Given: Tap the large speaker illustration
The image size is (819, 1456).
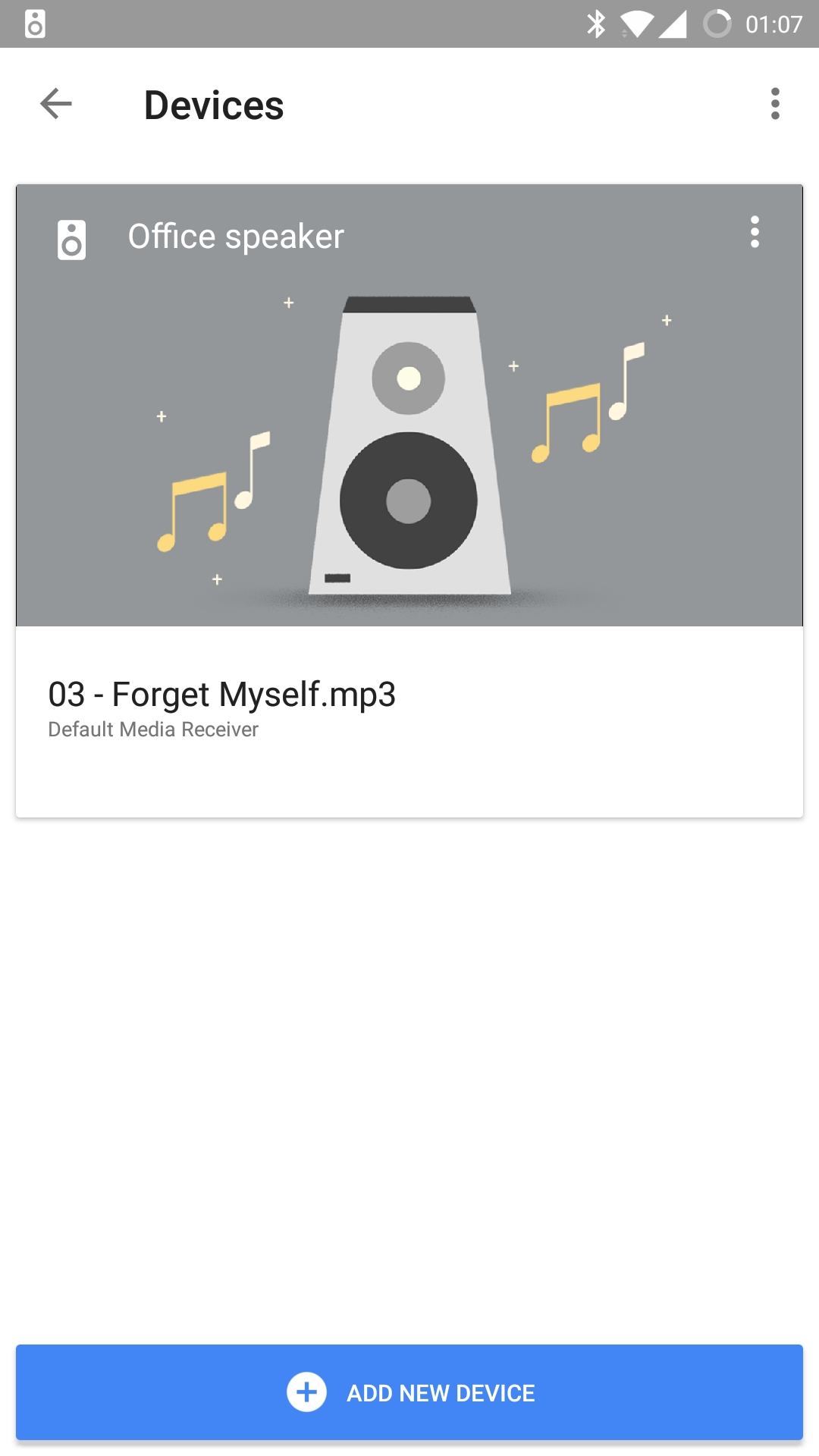Looking at the screenshot, I should (x=409, y=446).
